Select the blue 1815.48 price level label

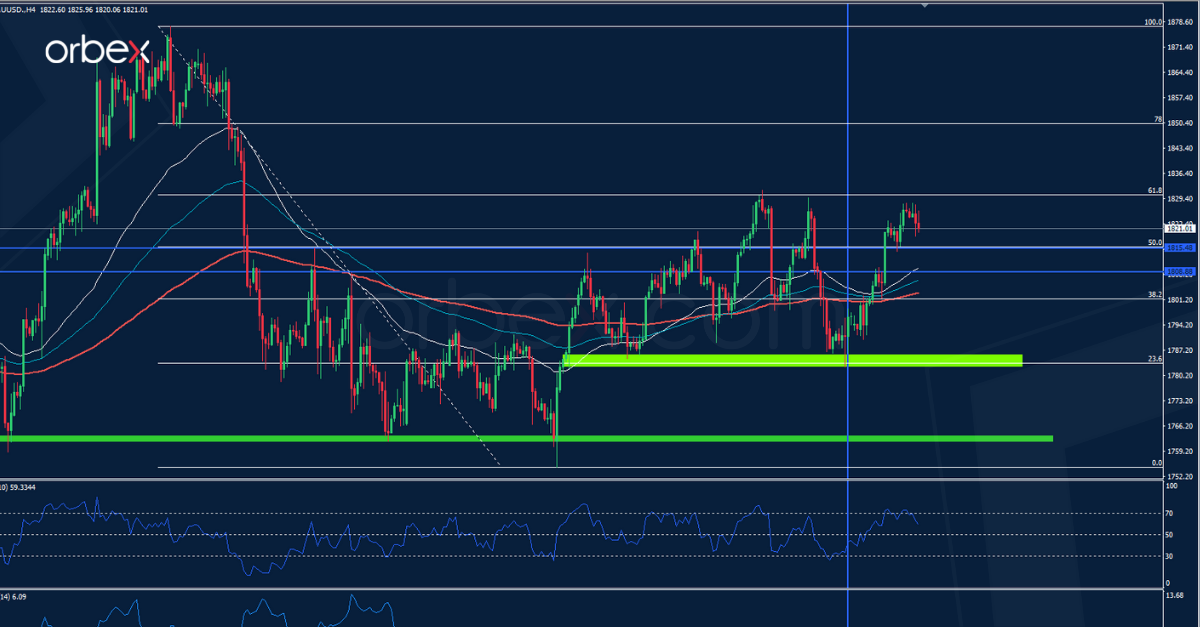[x=1180, y=247]
